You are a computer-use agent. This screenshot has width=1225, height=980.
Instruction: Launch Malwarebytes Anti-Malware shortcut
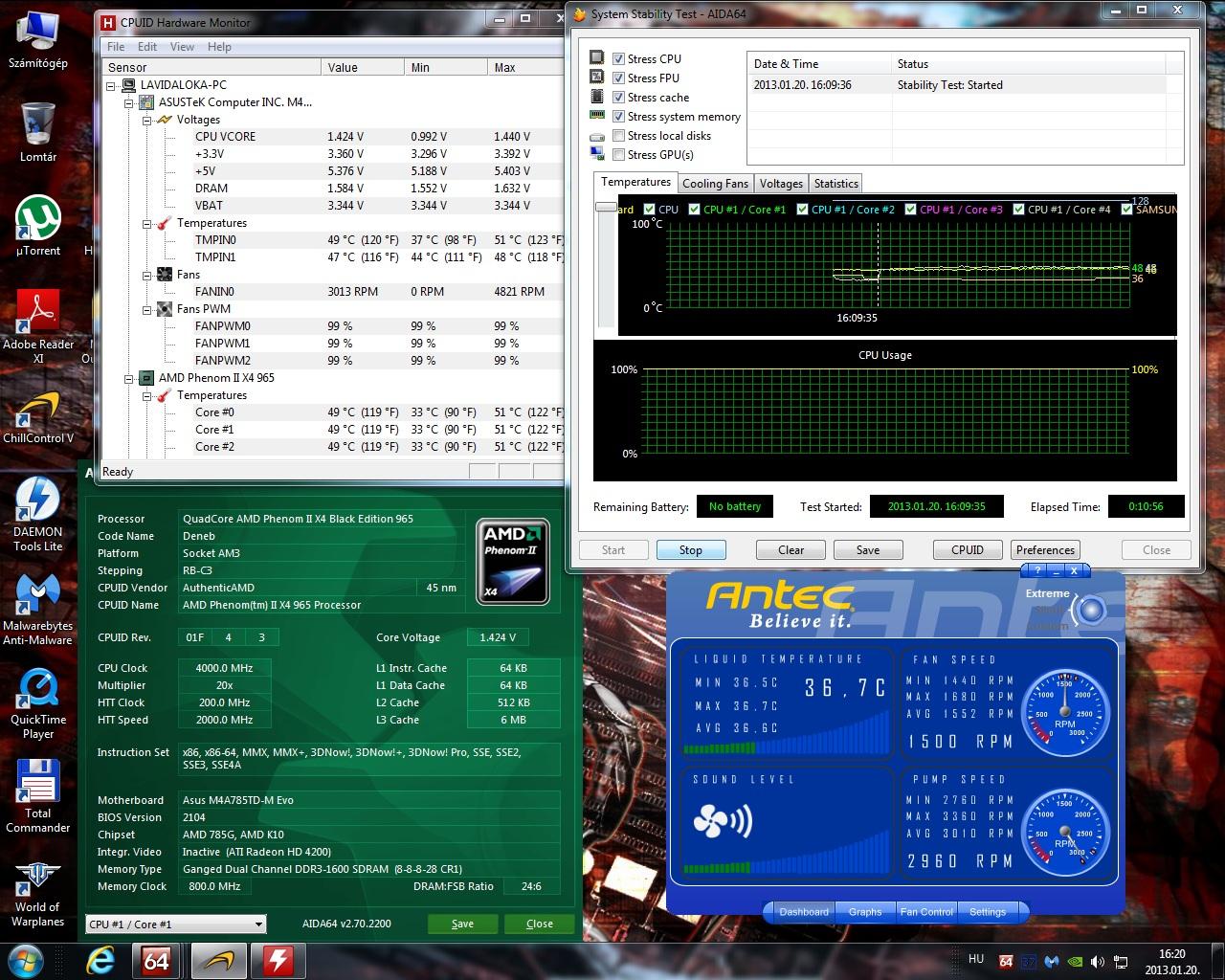38,608
